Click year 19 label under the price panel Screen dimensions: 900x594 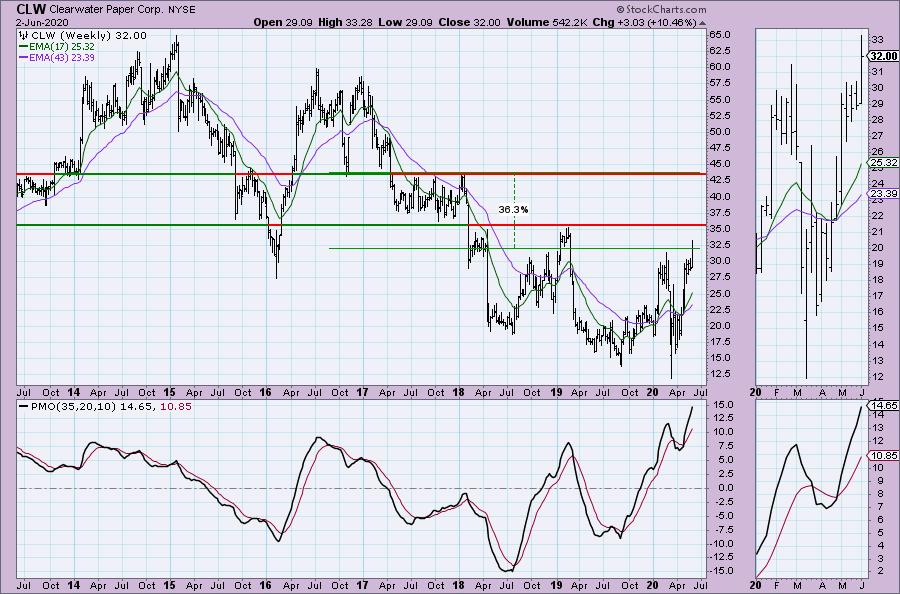pos(556,393)
